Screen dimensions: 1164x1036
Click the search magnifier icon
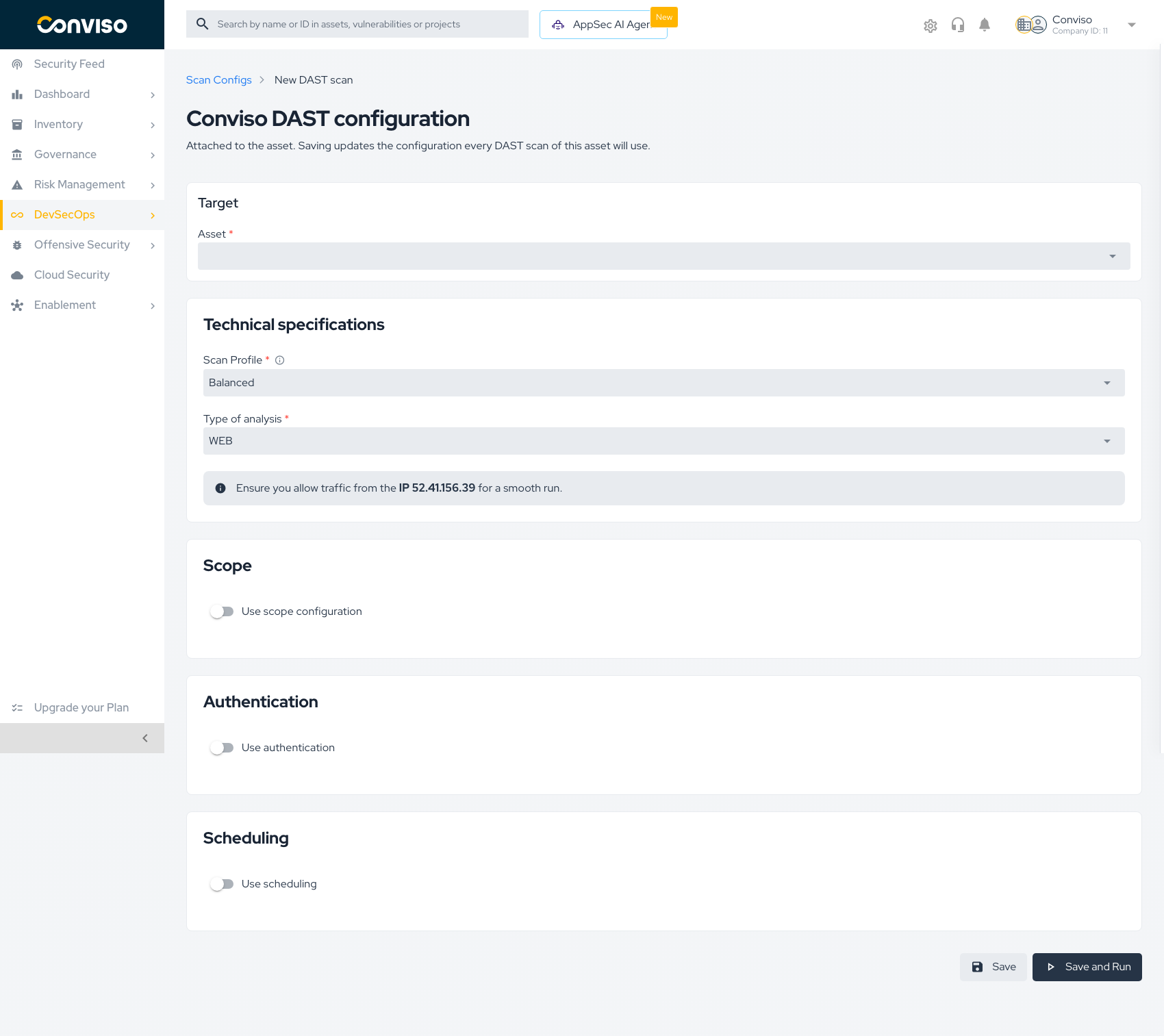point(202,24)
